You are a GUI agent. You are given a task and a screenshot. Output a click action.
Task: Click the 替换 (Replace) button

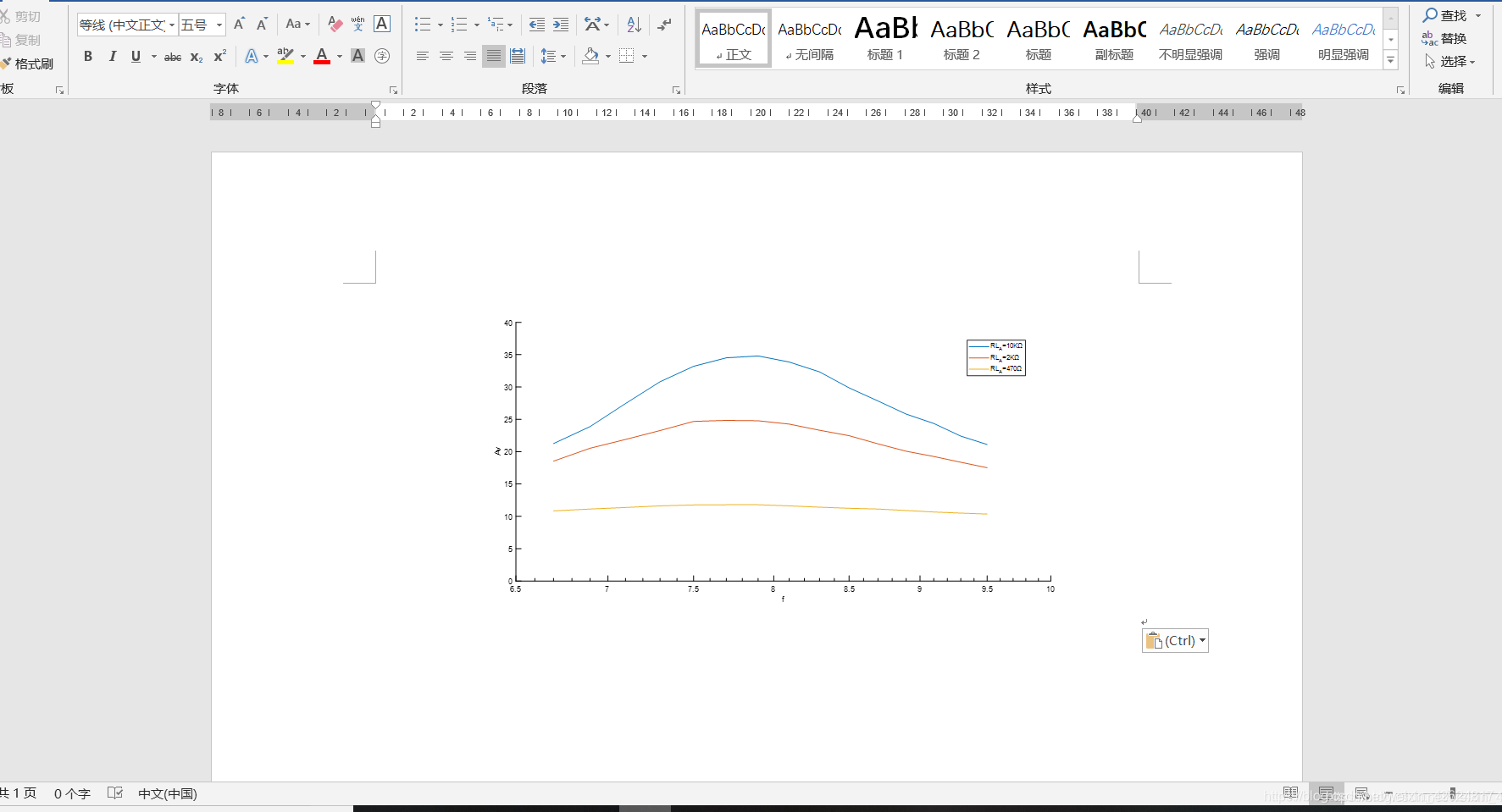tap(1444, 38)
